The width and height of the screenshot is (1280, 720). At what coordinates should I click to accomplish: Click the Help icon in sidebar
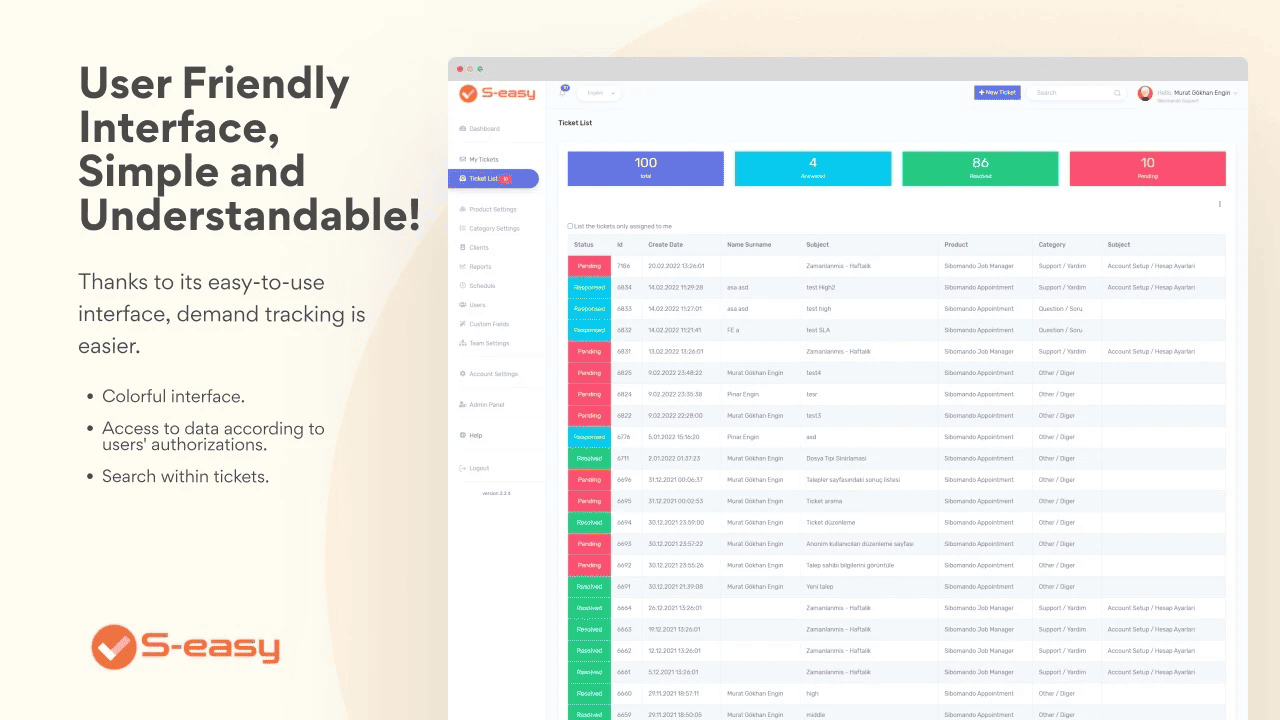(462, 436)
